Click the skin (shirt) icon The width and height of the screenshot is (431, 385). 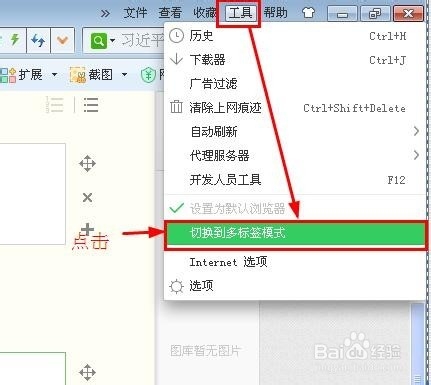[308, 13]
